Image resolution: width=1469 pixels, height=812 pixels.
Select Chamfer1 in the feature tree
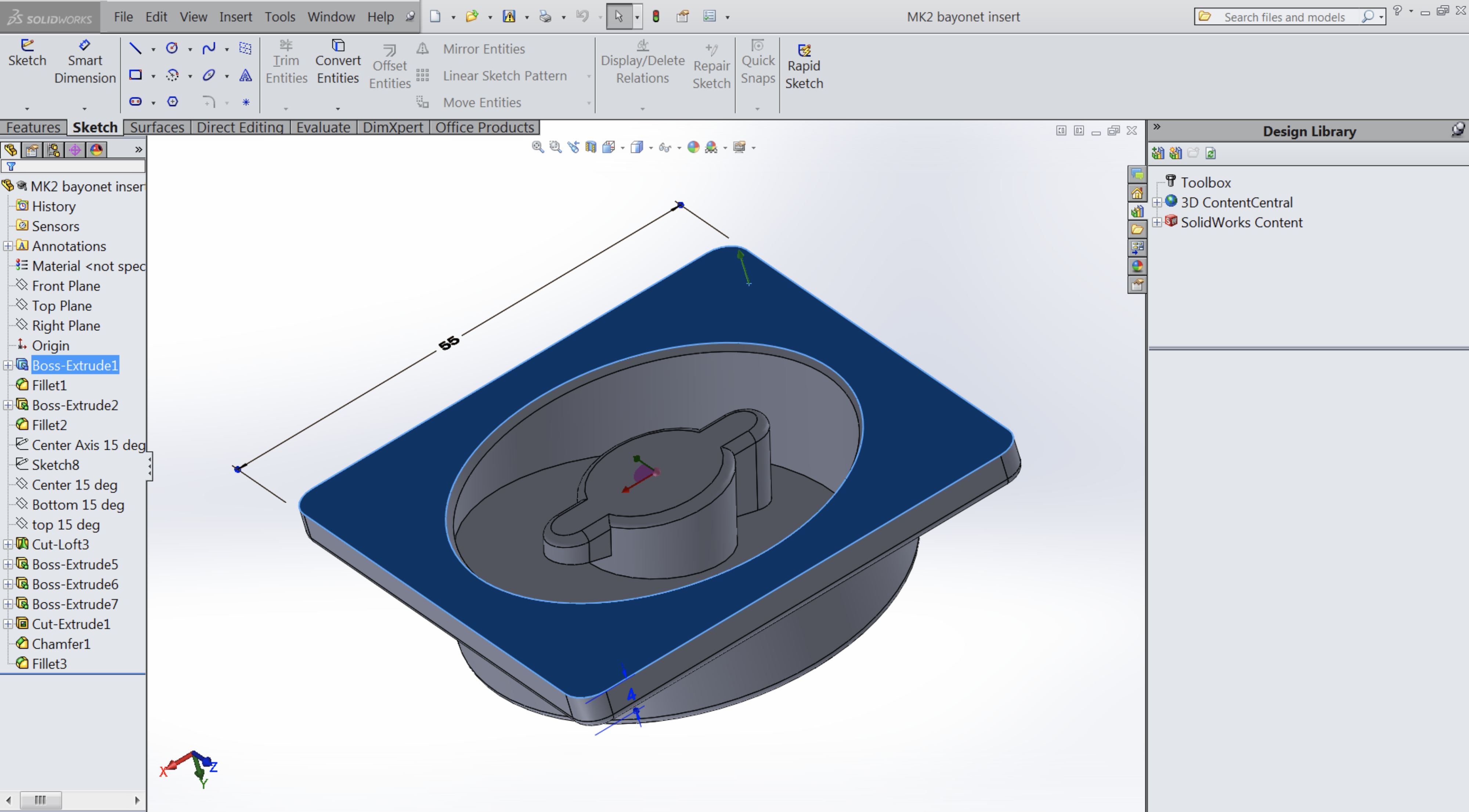(x=61, y=644)
